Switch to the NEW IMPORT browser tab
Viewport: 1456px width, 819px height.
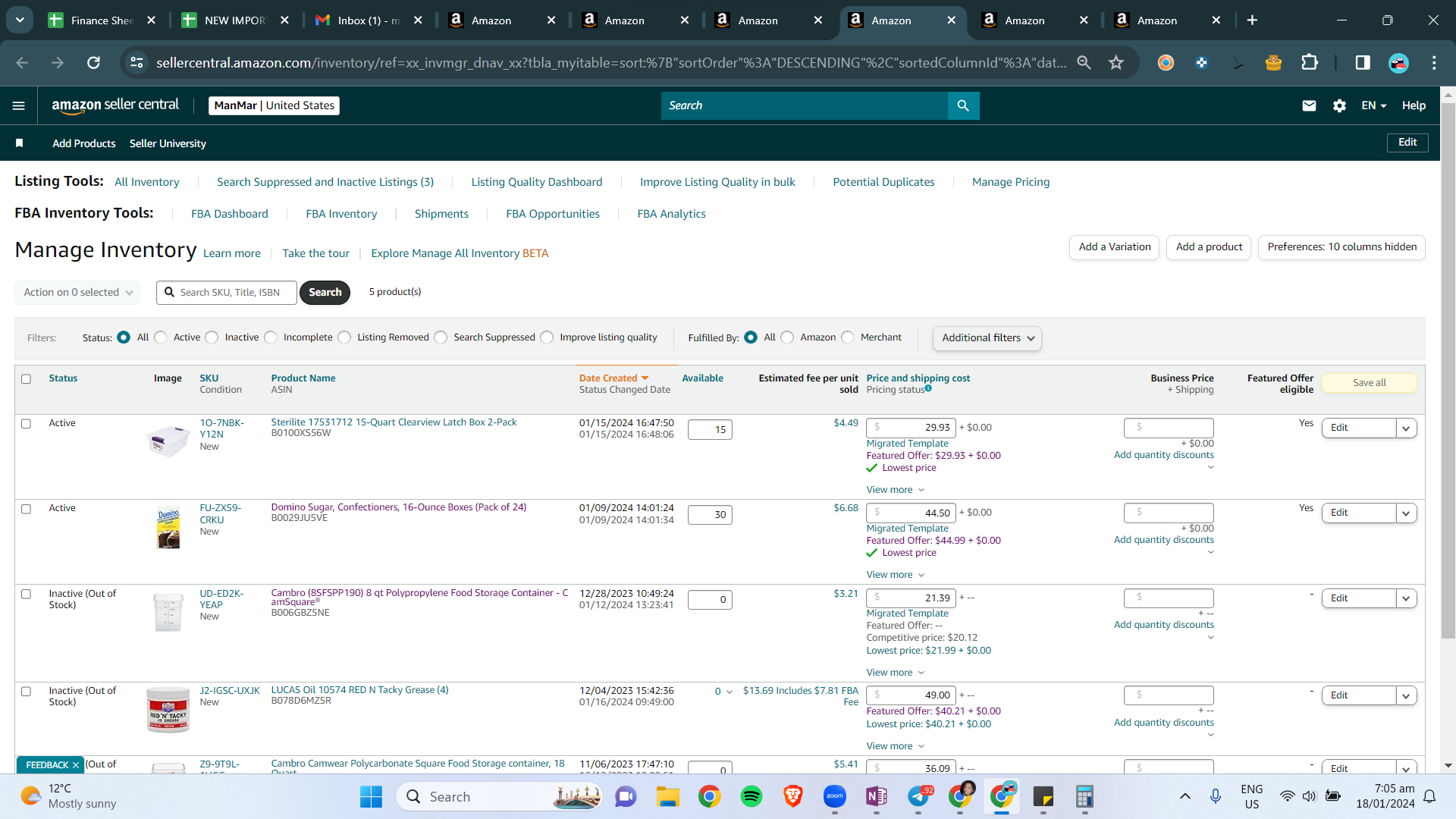tap(236, 20)
